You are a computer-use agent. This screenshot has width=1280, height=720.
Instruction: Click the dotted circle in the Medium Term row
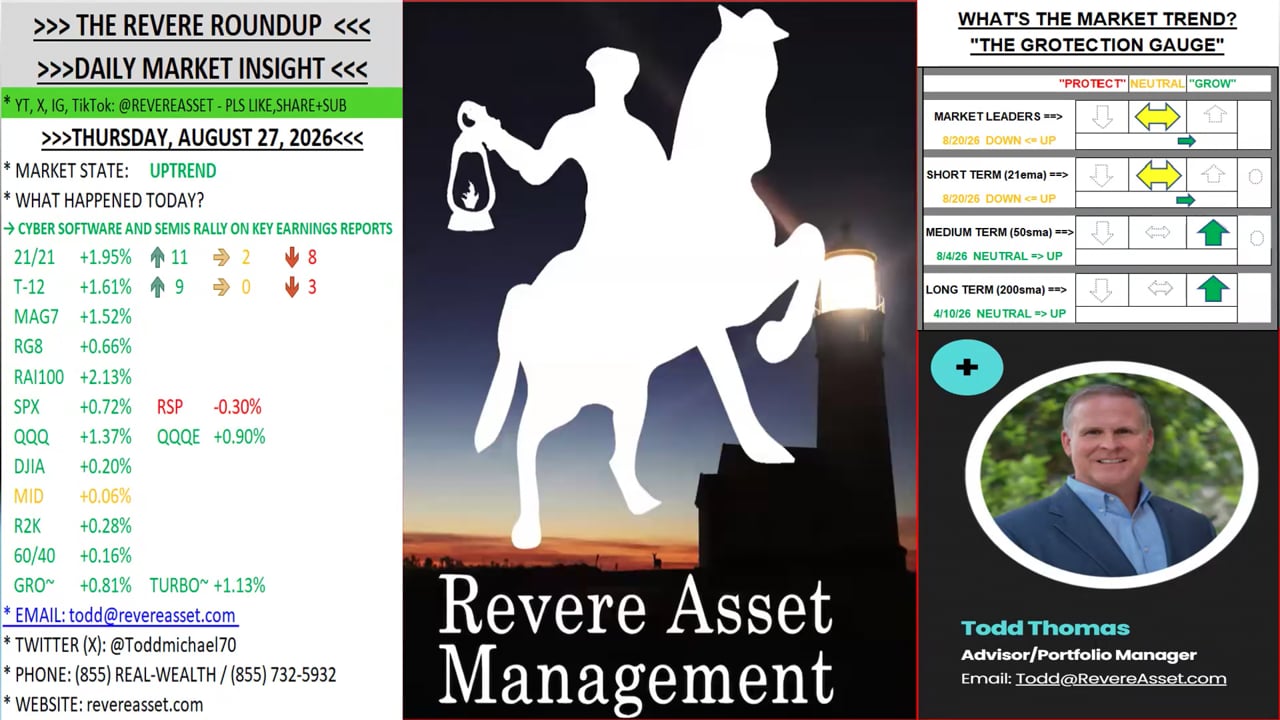coord(1256,238)
